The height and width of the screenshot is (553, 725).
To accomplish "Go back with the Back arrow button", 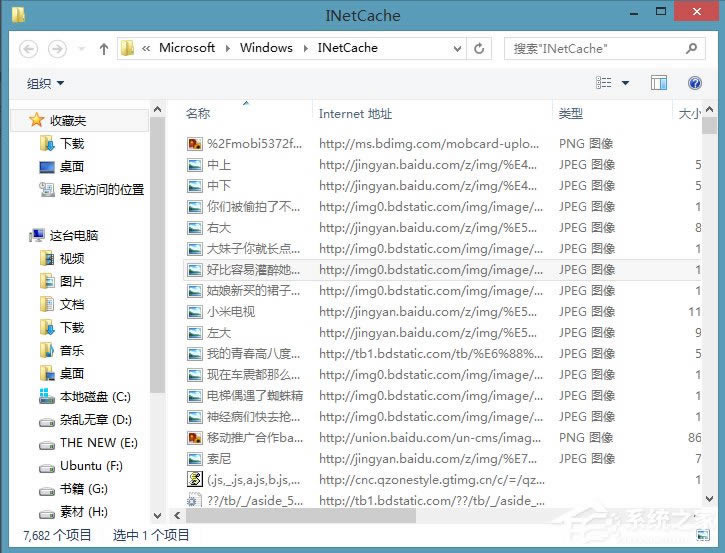I will tap(28, 49).
